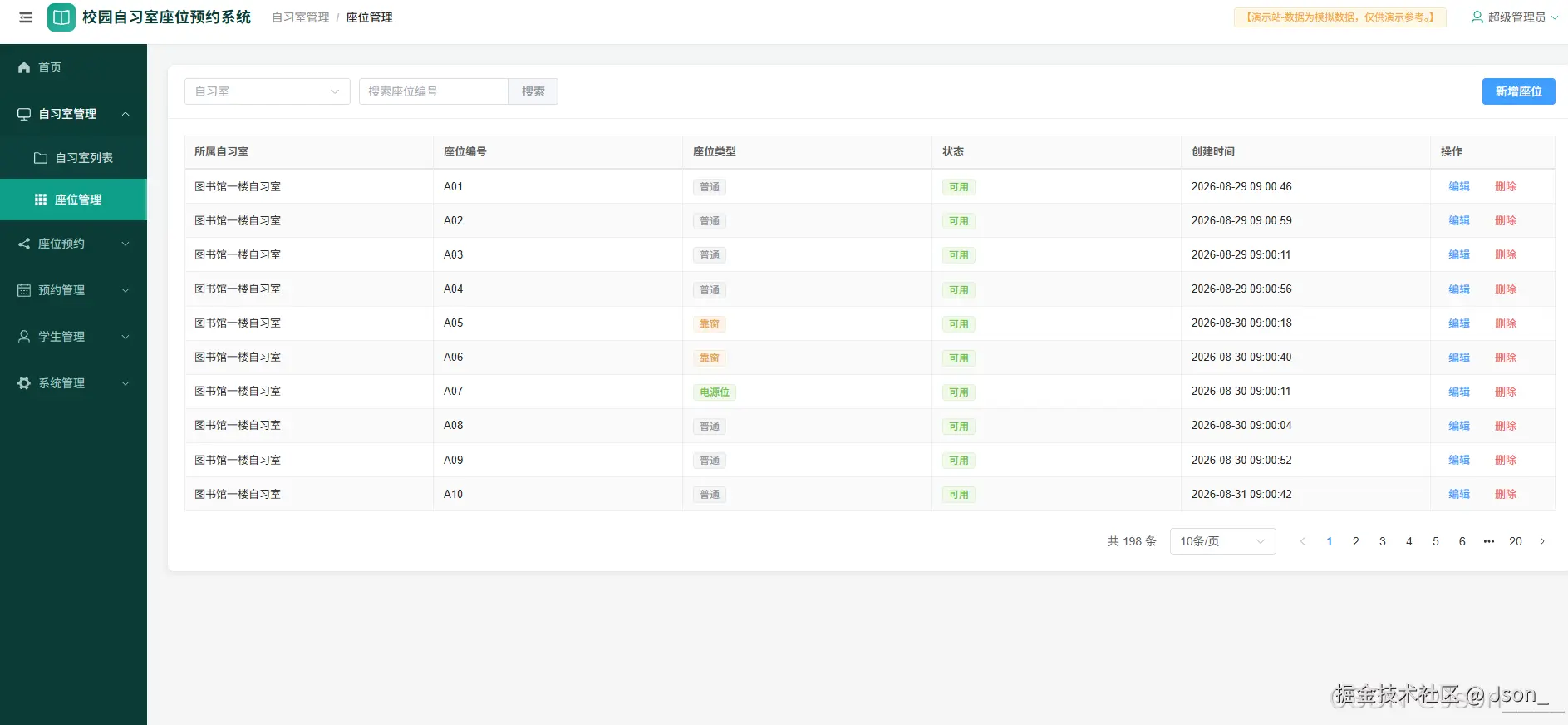Open the 10条/页 page size dropdown
The width and height of the screenshot is (1568, 725).
(x=1222, y=541)
